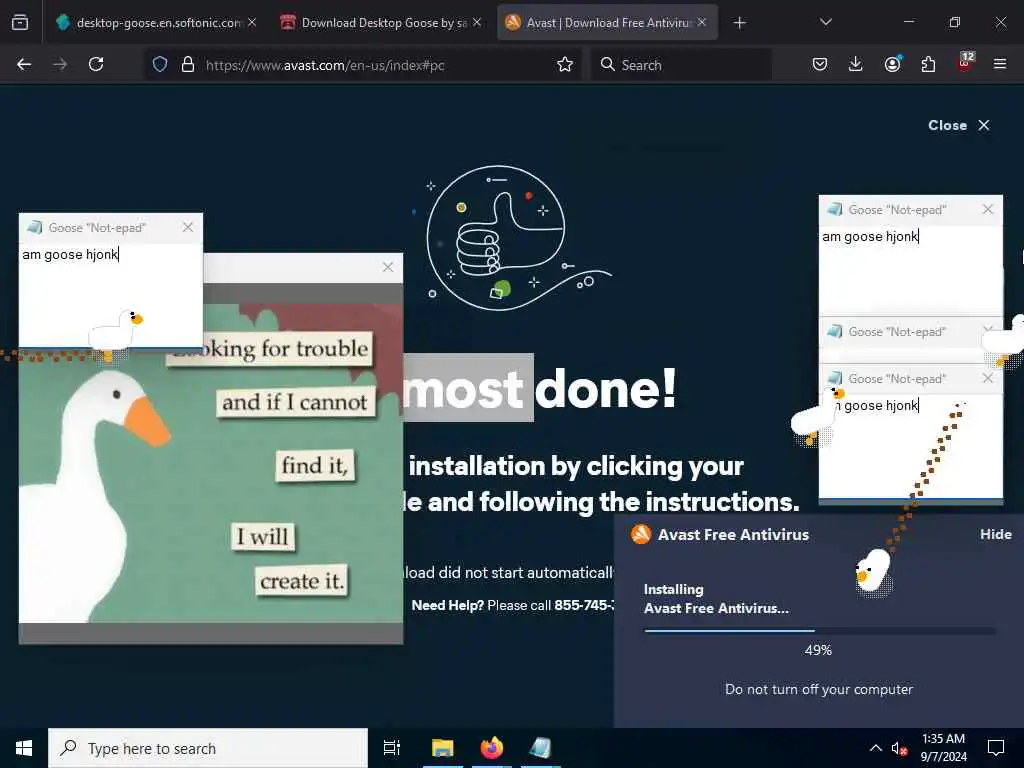Click text area of left Goose Not-epad
Viewport: 1024px width, 768px height.
111,295
